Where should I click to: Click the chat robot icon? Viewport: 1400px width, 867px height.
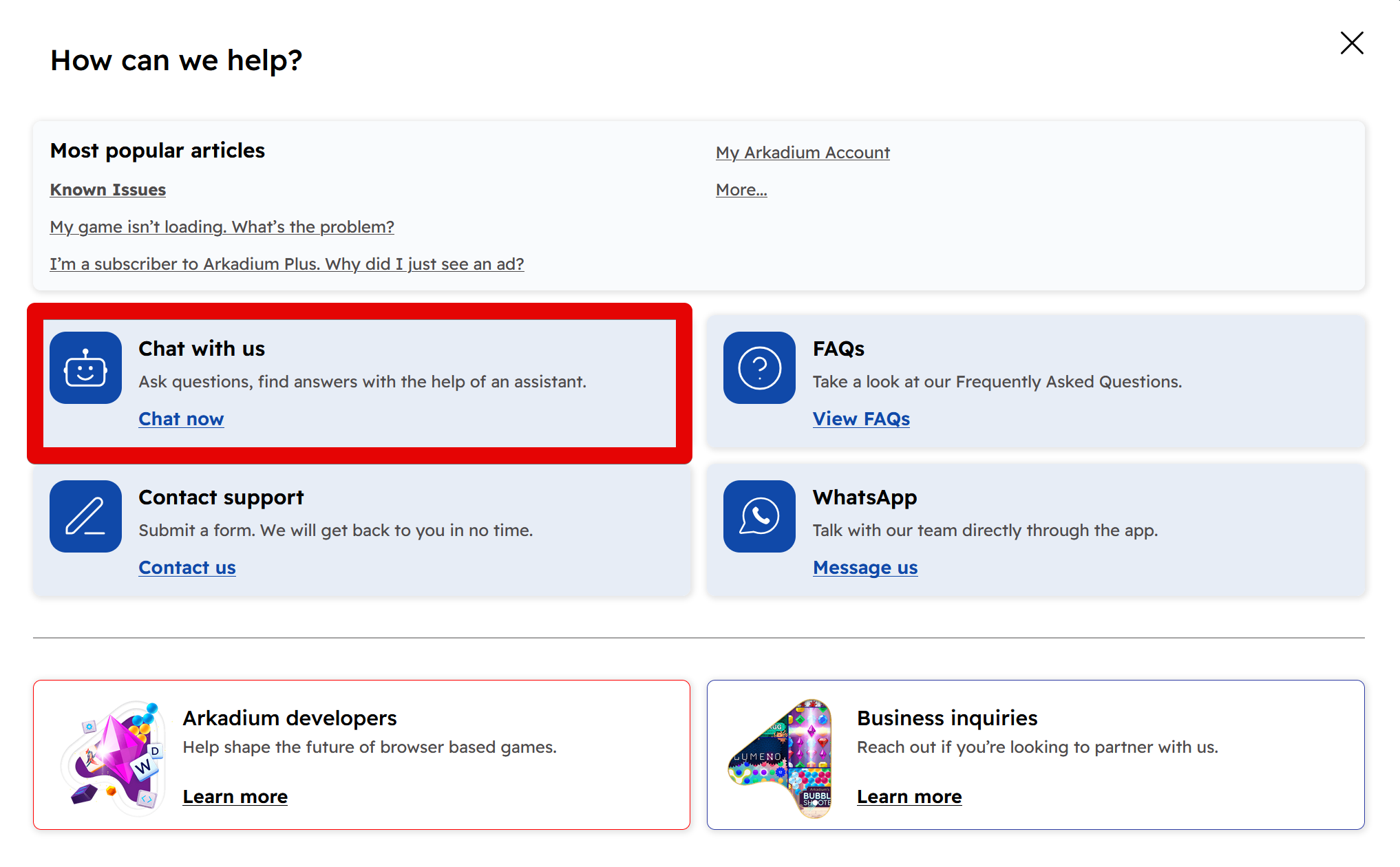85,368
